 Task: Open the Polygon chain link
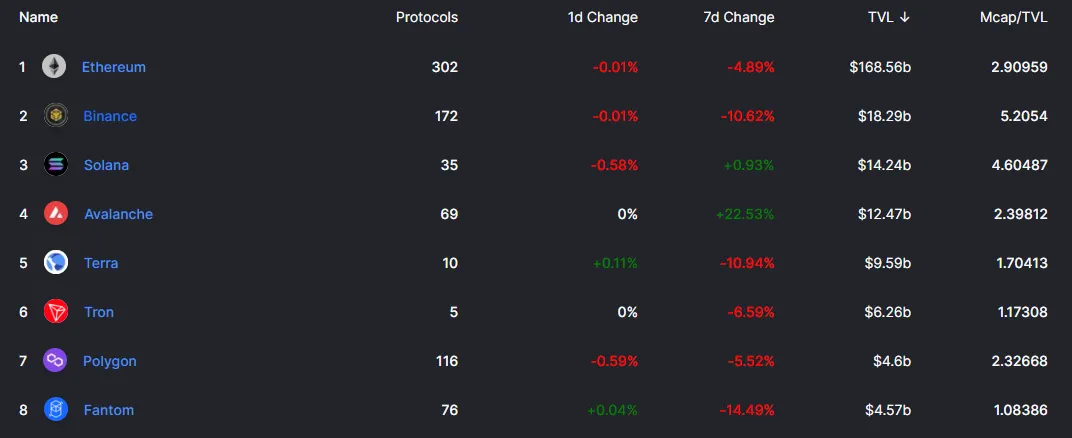point(109,361)
